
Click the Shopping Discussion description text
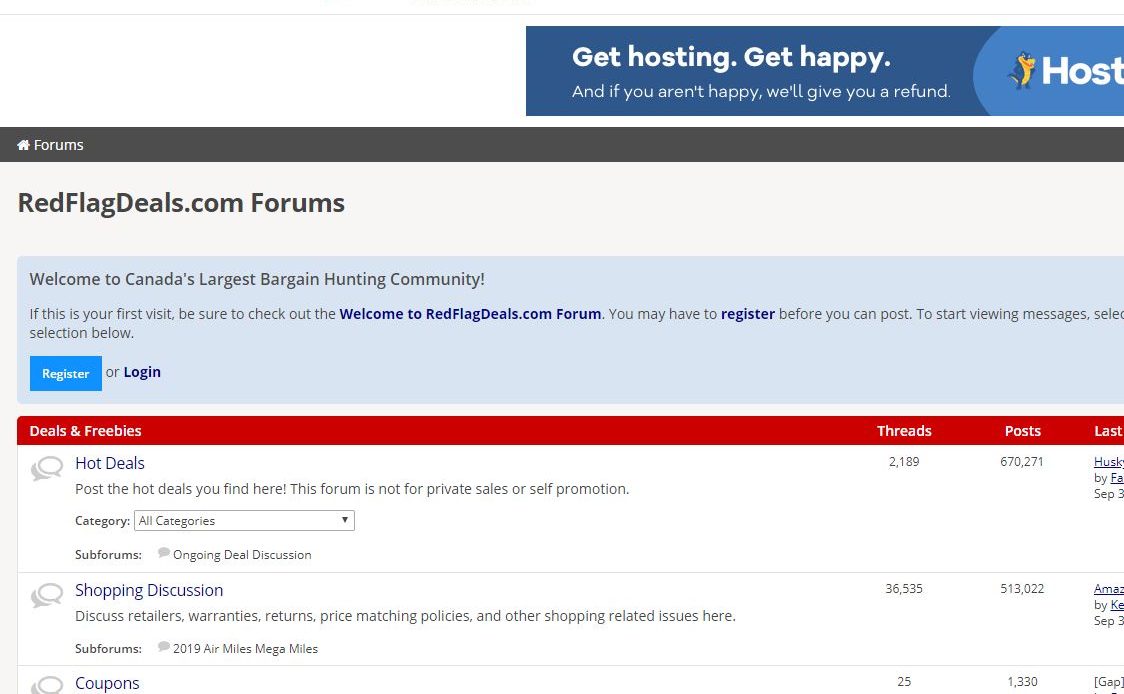405,616
